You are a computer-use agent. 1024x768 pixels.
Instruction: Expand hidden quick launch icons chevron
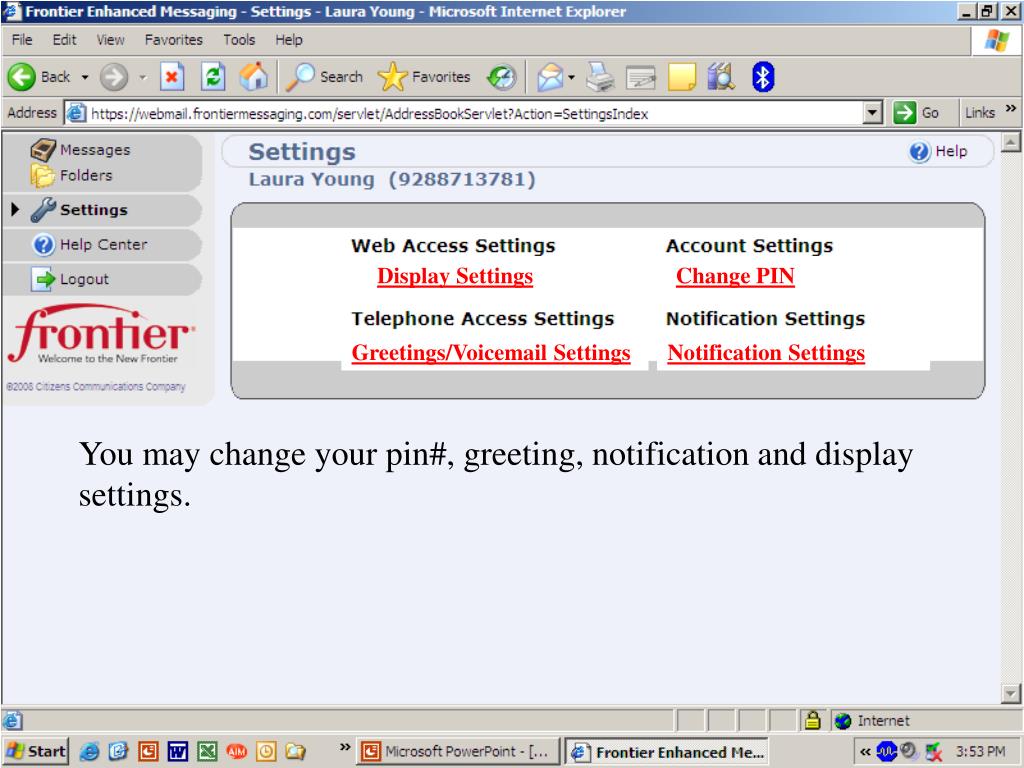[345, 746]
